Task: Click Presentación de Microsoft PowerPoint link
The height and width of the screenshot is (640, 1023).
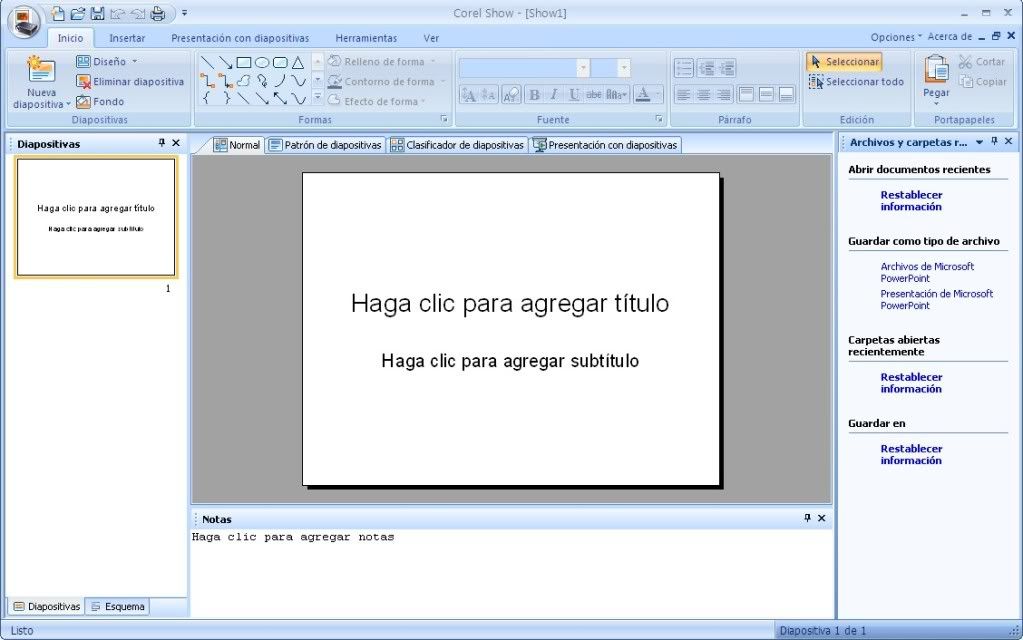Action: pos(937,299)
